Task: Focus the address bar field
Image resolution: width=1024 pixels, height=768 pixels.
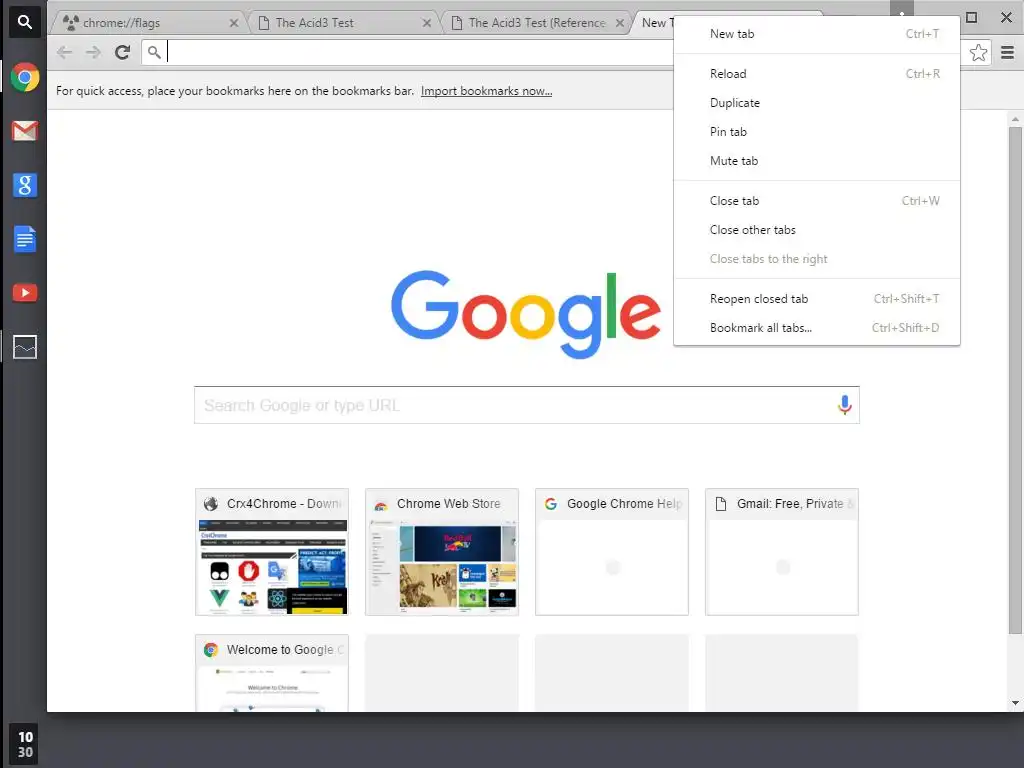Action: coord(418,52)
